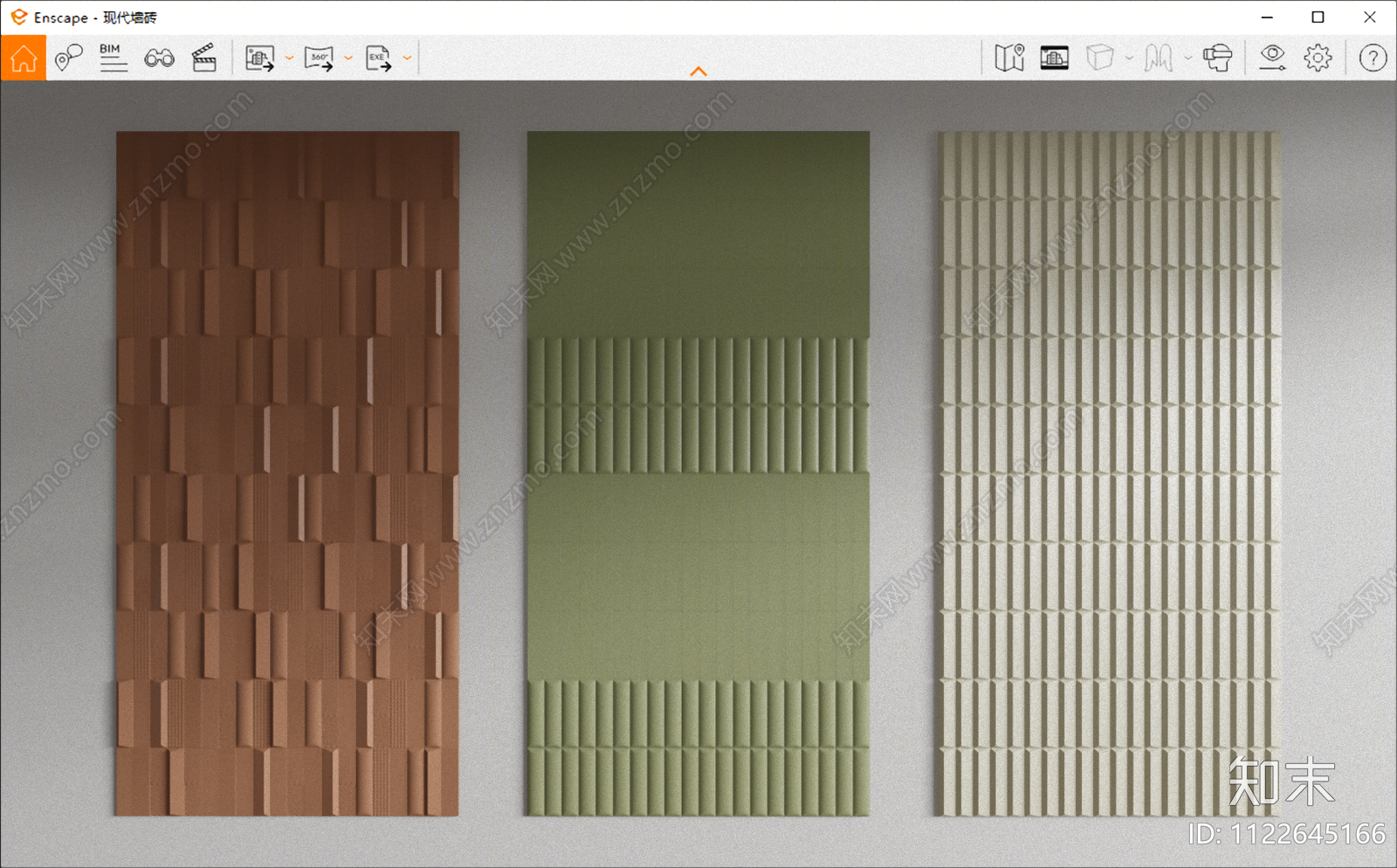The width and height of the screenshot is (1397, 868).
Task: Open the Video Editor clapperboard icon
Action: 204,59
